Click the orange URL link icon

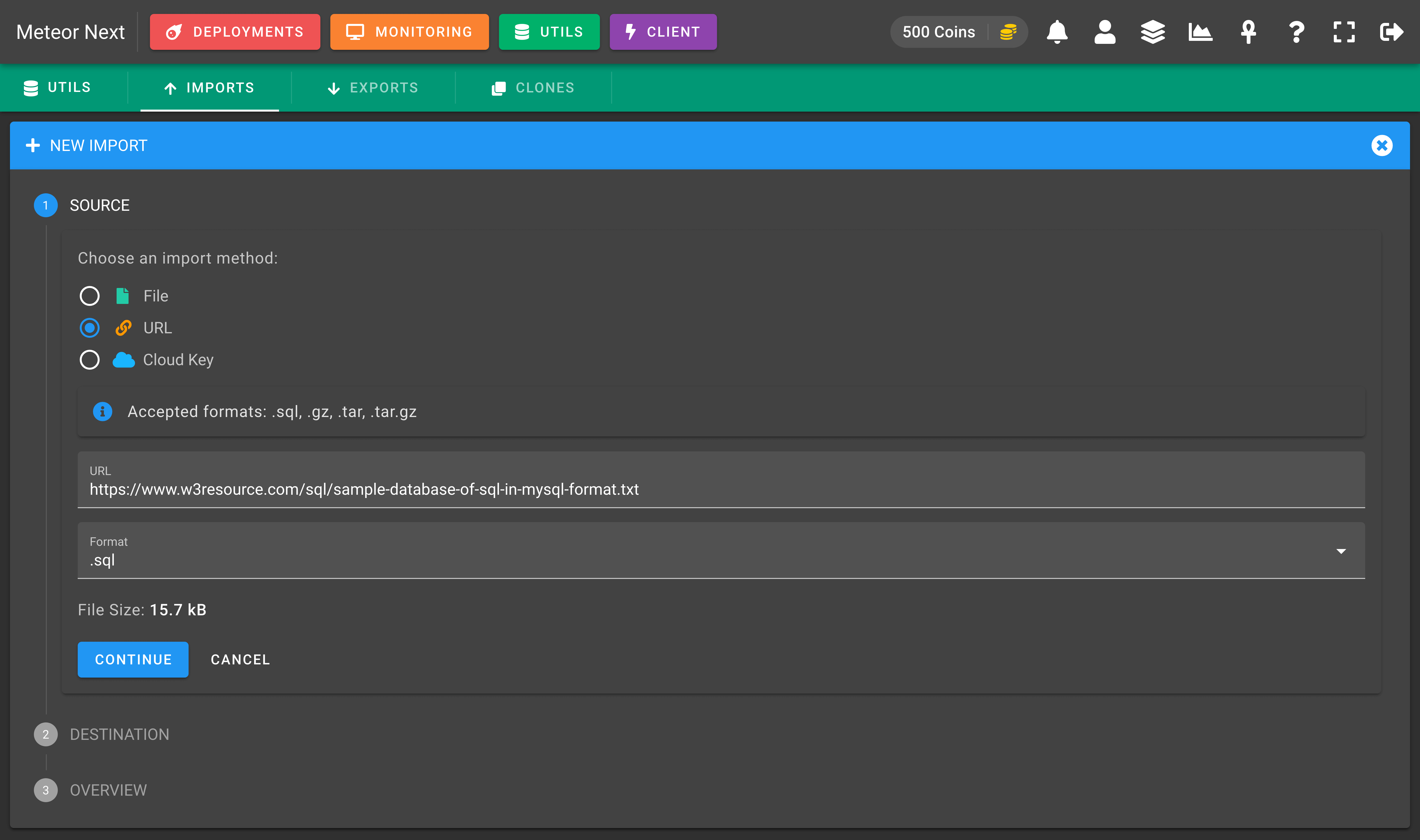point(123,328)
